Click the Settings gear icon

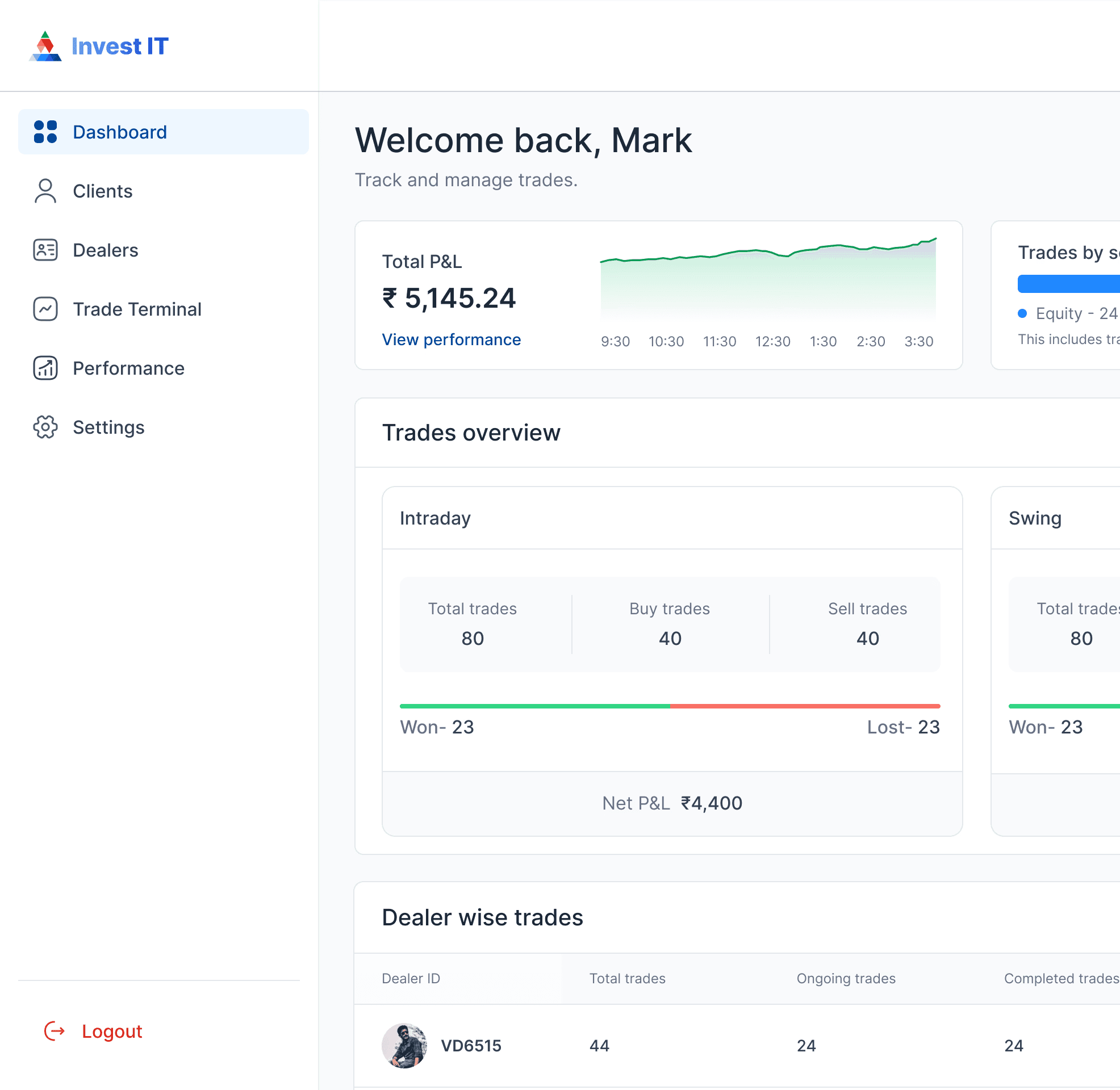[x=45, y=427]
